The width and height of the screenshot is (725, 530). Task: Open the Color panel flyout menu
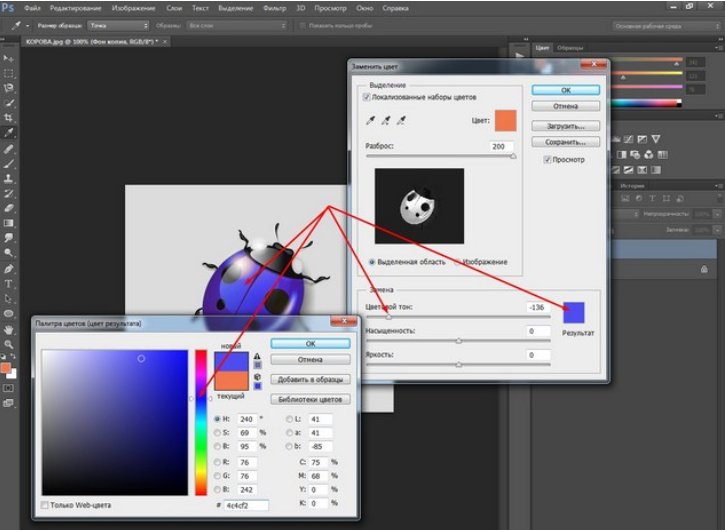click(x=718, y=48)
